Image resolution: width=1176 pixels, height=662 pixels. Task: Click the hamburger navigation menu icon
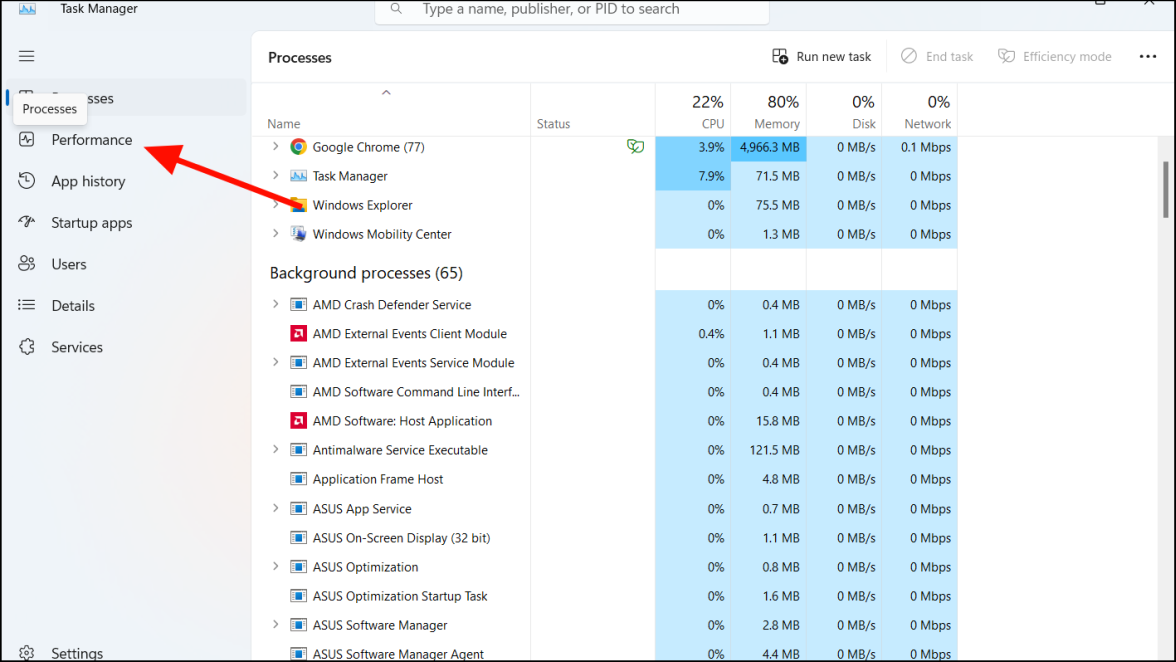[27, 57]
